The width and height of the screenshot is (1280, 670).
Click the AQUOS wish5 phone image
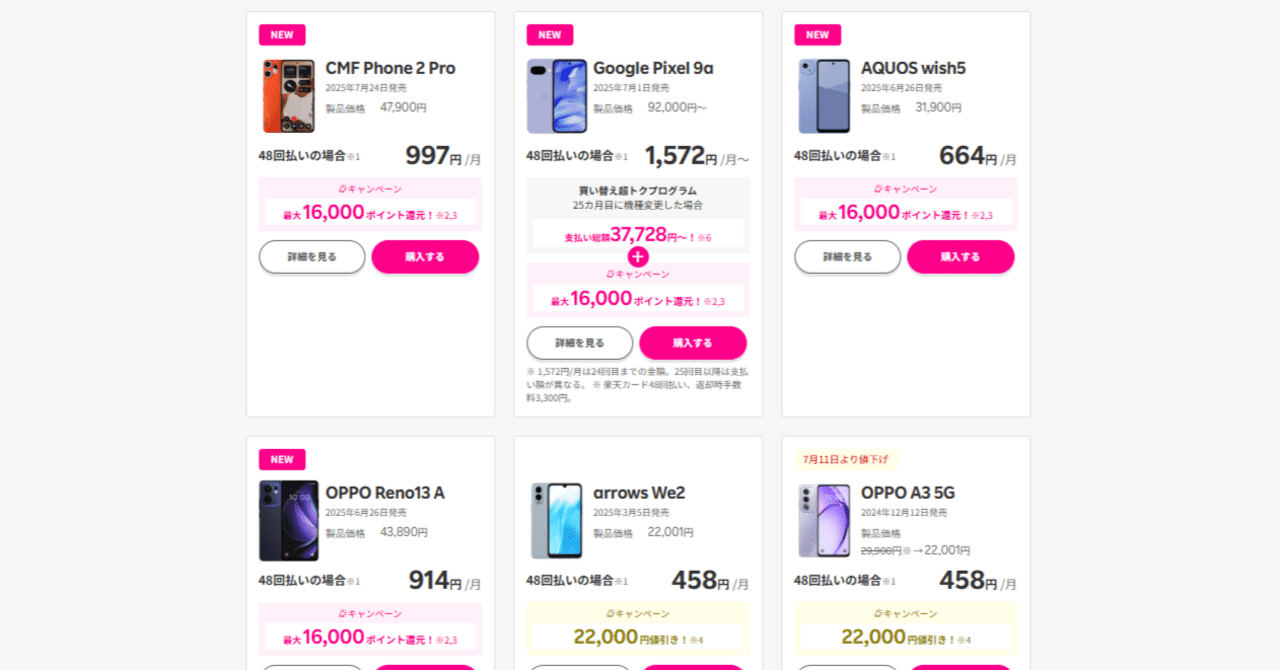coord(824,96)
